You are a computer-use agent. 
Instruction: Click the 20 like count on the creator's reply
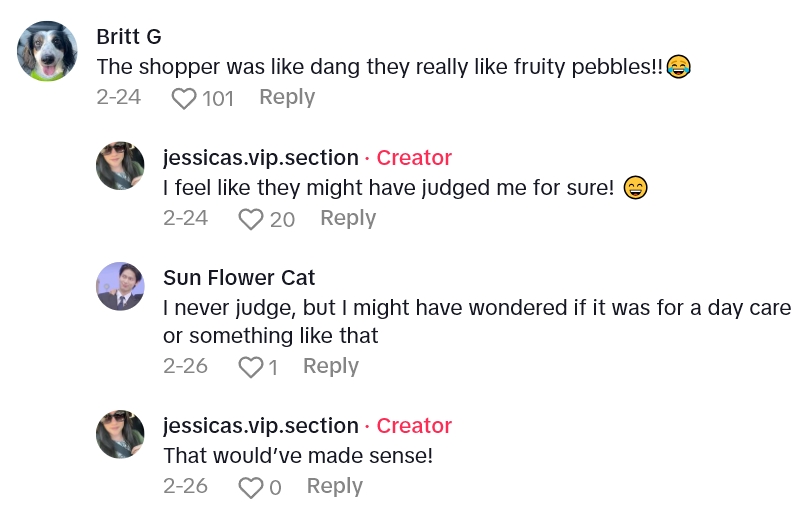pos(282,219)
